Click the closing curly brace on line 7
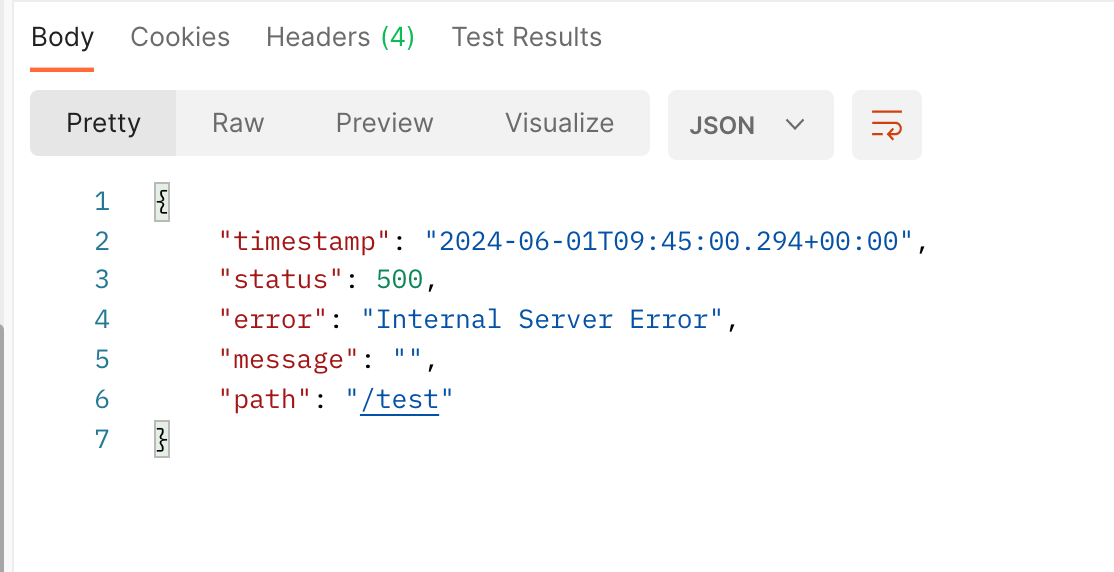This screenshot has width=1114, height=572. pos(162,439)
